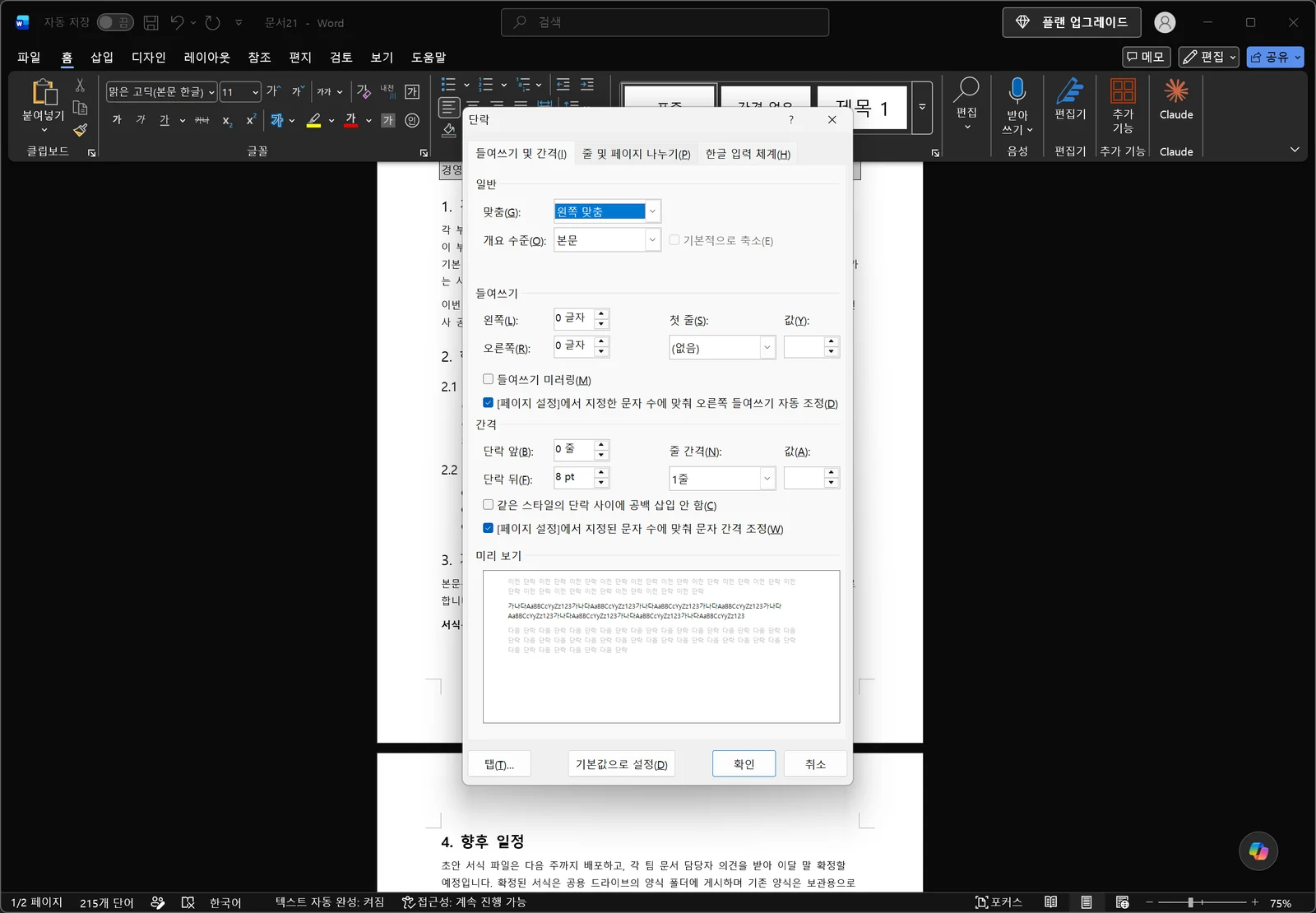Click the strikethrough text icon

click(x=202, y=120)
